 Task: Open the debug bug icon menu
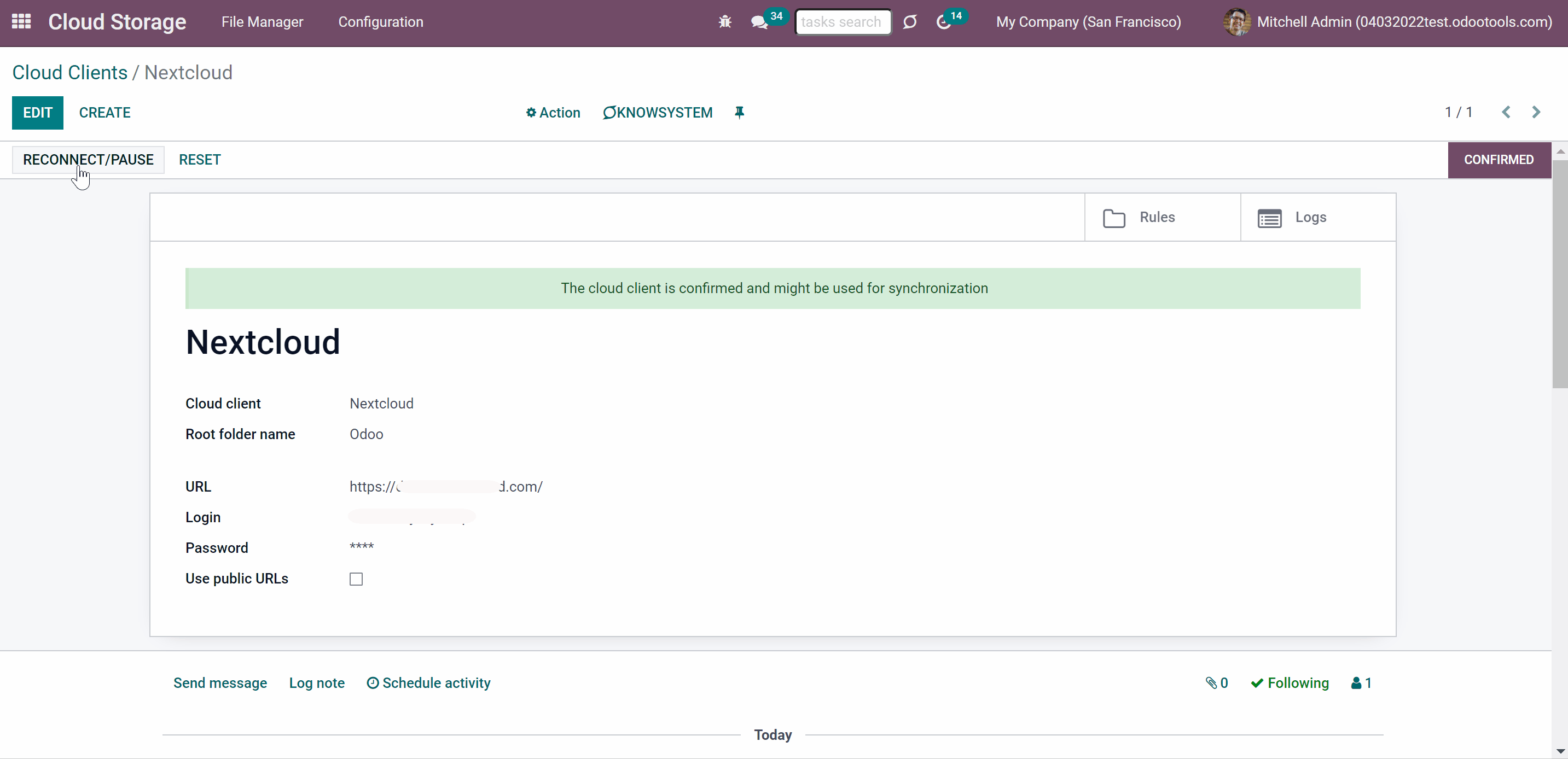click(x=724, y=22)
